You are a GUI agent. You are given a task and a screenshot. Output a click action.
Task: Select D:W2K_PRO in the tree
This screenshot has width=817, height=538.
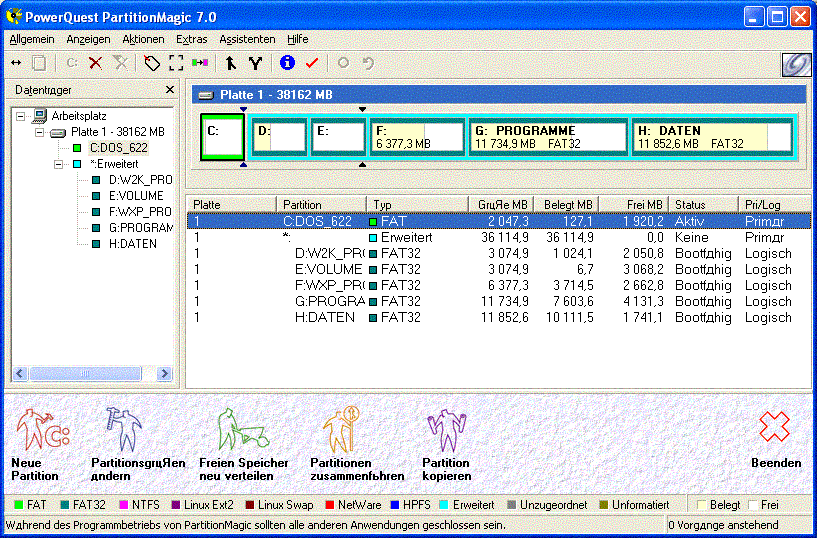click(x=140, y=180)
